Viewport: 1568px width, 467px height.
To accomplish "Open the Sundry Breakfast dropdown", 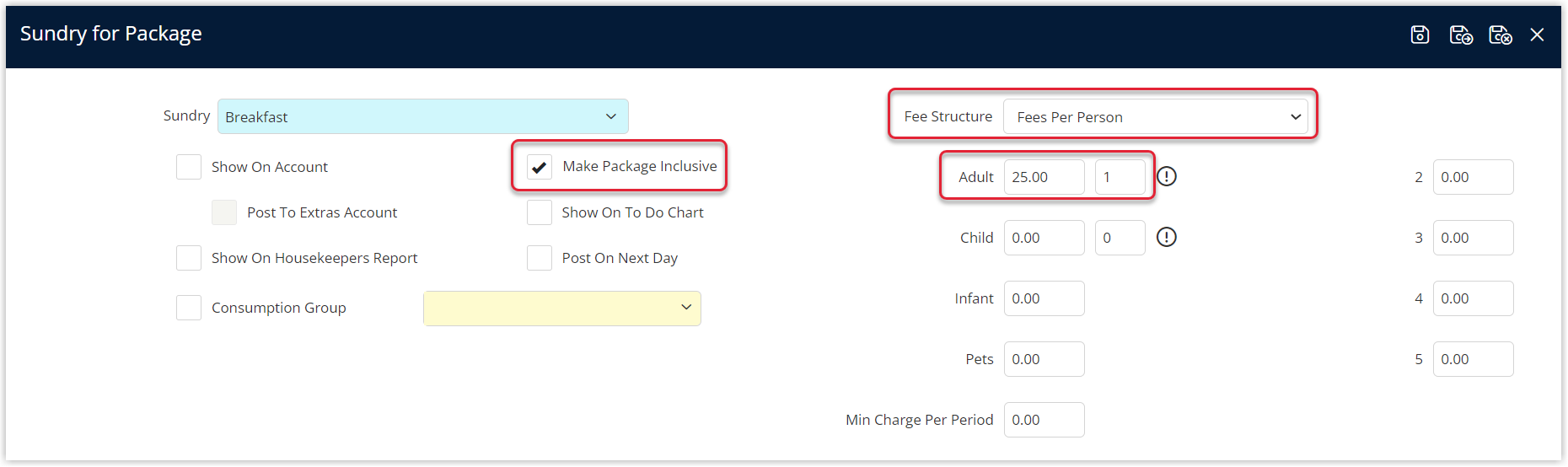I will [423, 116].
